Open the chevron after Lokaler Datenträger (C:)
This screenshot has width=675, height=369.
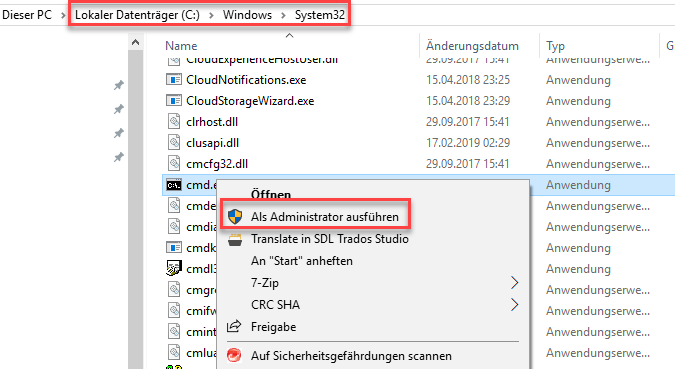coord(211,16)
